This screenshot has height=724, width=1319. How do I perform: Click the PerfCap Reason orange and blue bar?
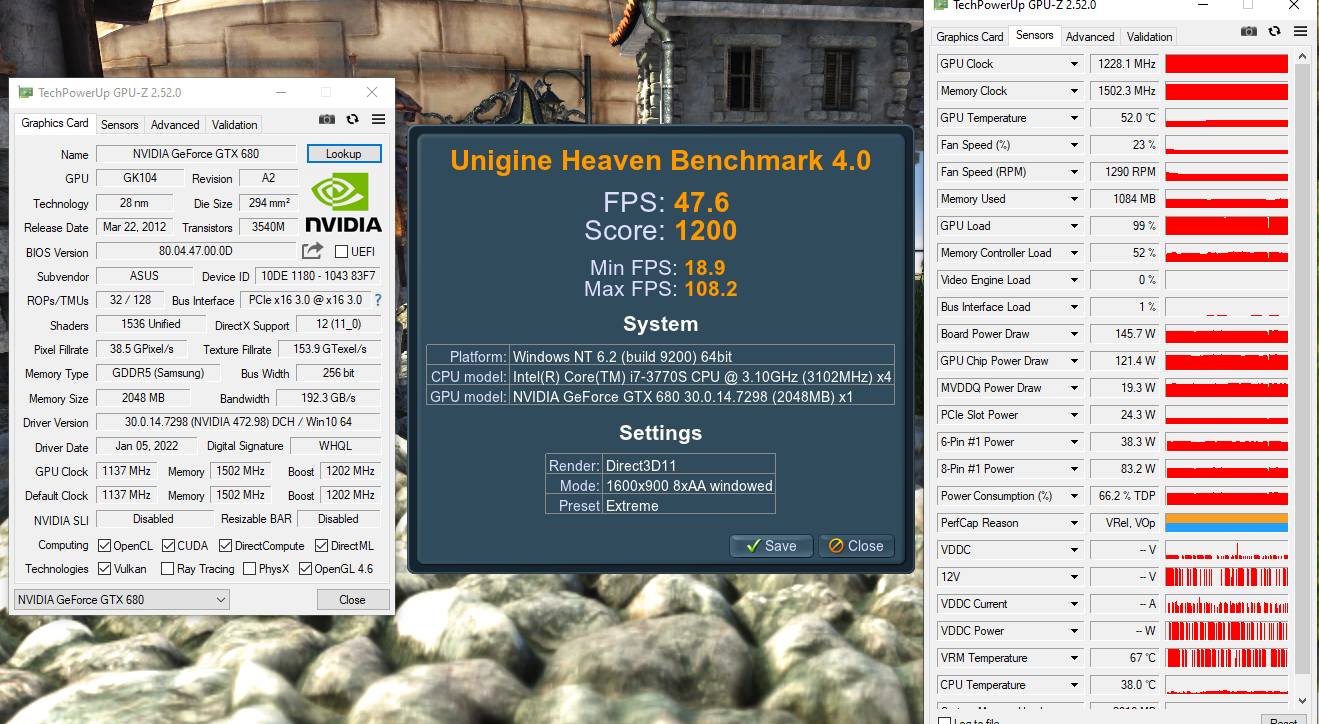[1226, 523]
